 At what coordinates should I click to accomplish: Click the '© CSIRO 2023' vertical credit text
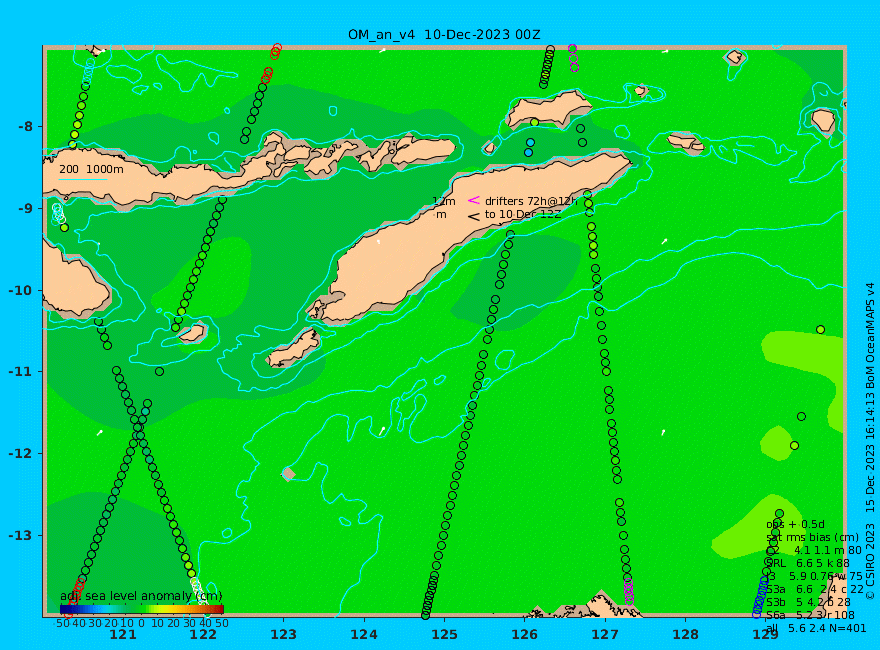pyautogui.click(x=870, y=561)
